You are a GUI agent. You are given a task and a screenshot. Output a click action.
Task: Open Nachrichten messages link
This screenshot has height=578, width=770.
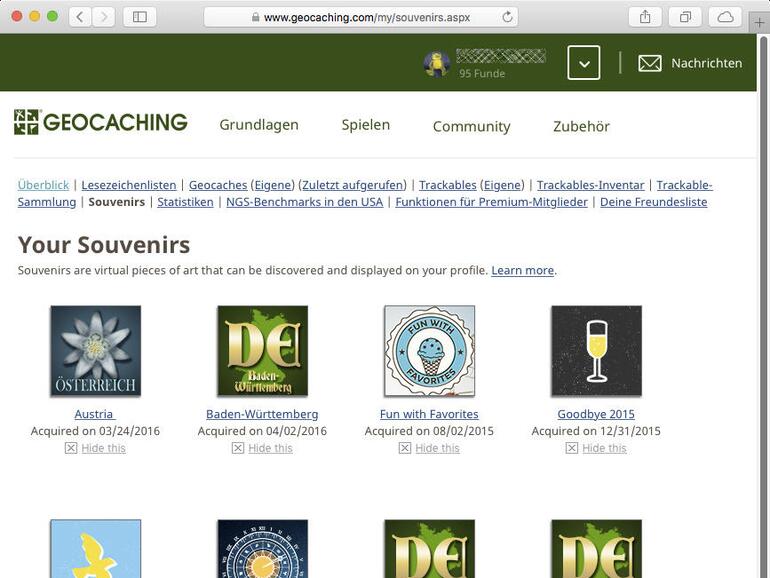[x=707, y=63]
